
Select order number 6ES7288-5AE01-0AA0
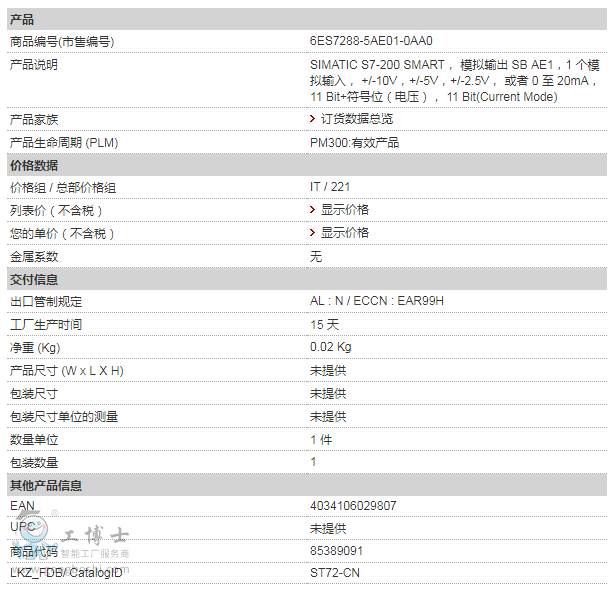(x=371, y=41)
